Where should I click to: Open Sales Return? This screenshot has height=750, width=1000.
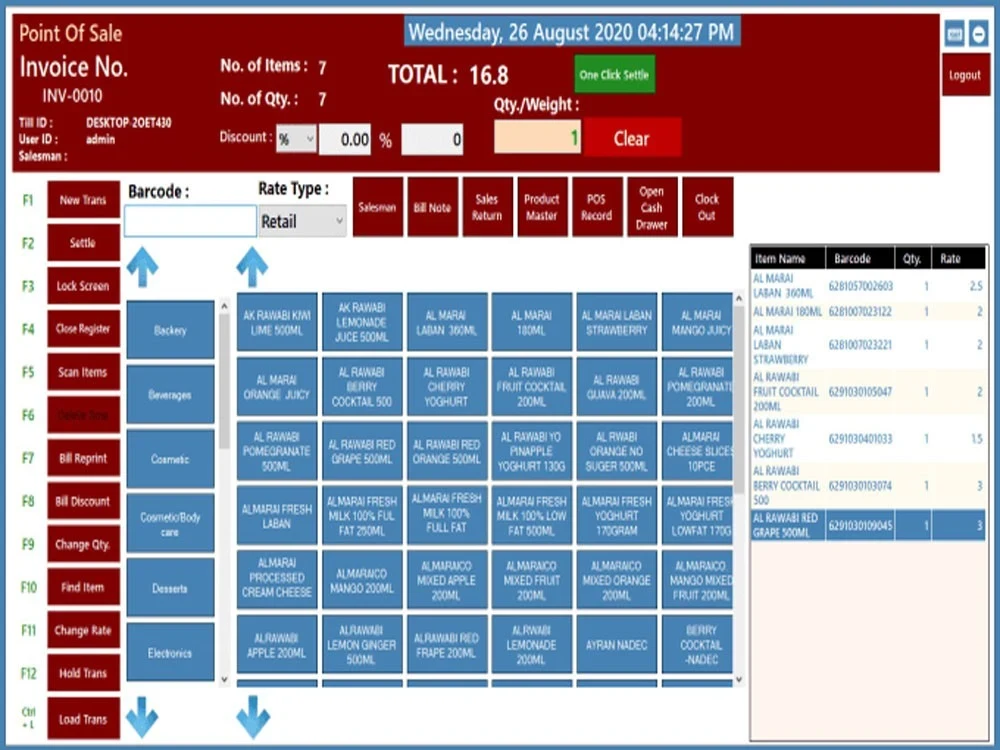487,207
